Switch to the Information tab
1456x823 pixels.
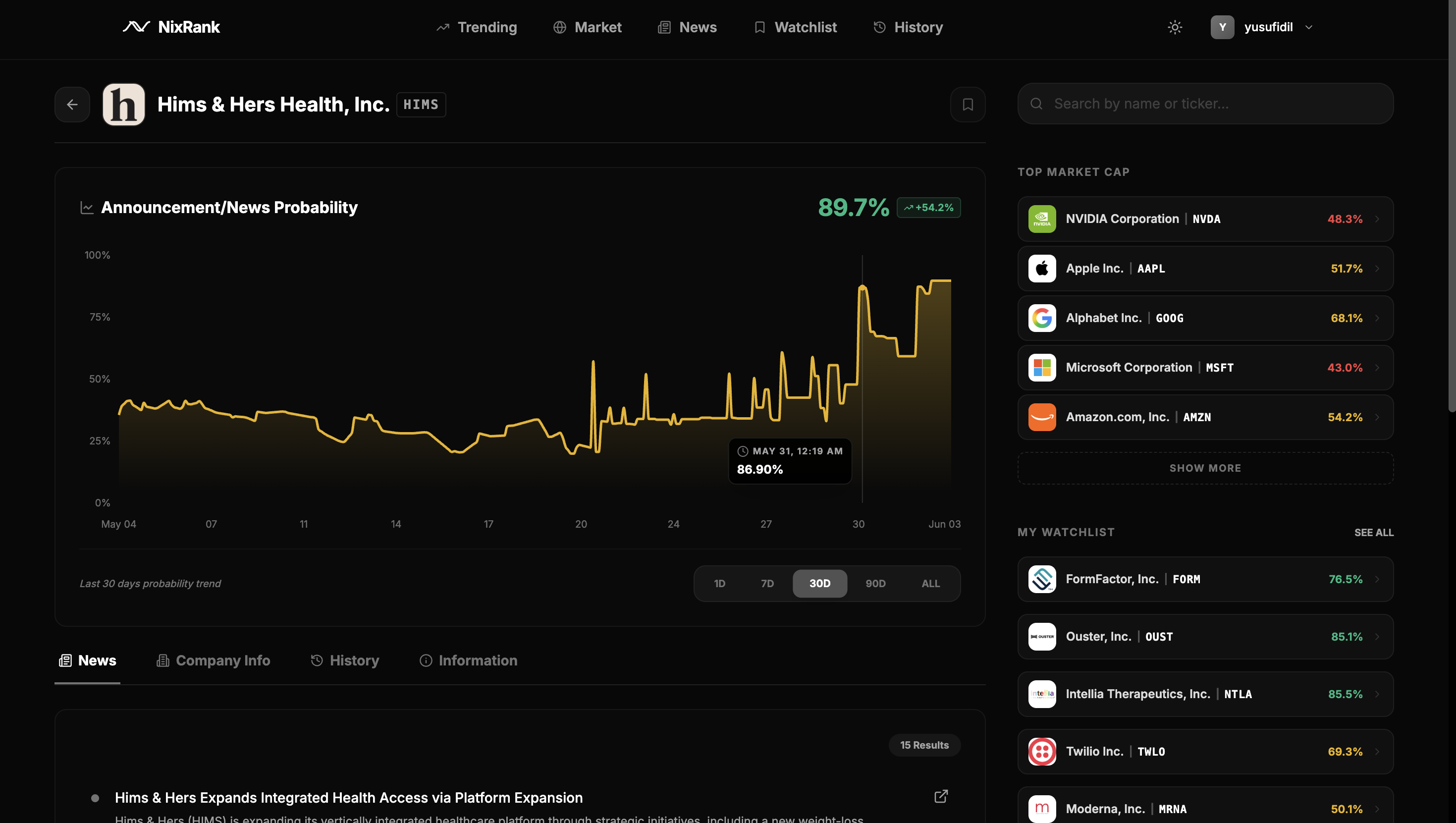tap(469, 661)
